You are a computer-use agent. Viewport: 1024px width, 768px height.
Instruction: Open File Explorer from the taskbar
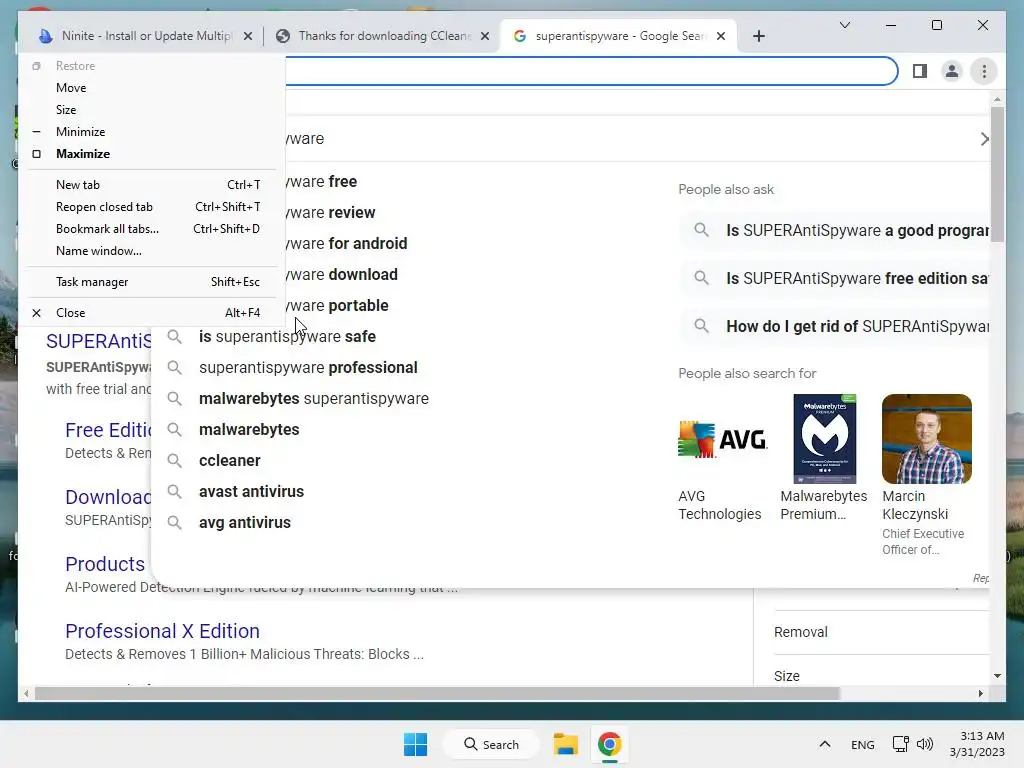click(x=566, y=744)
